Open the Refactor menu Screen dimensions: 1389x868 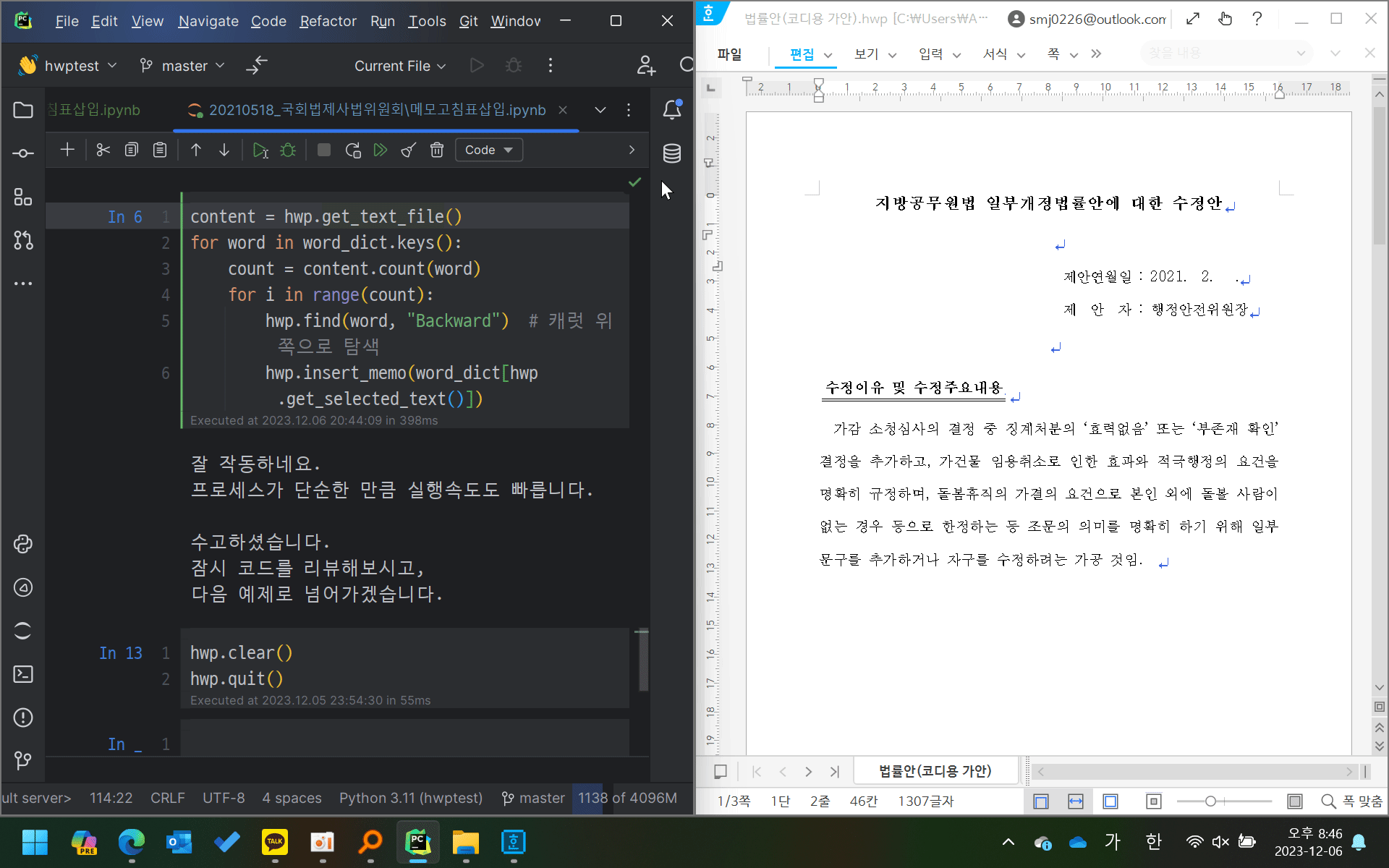point(328,21)
